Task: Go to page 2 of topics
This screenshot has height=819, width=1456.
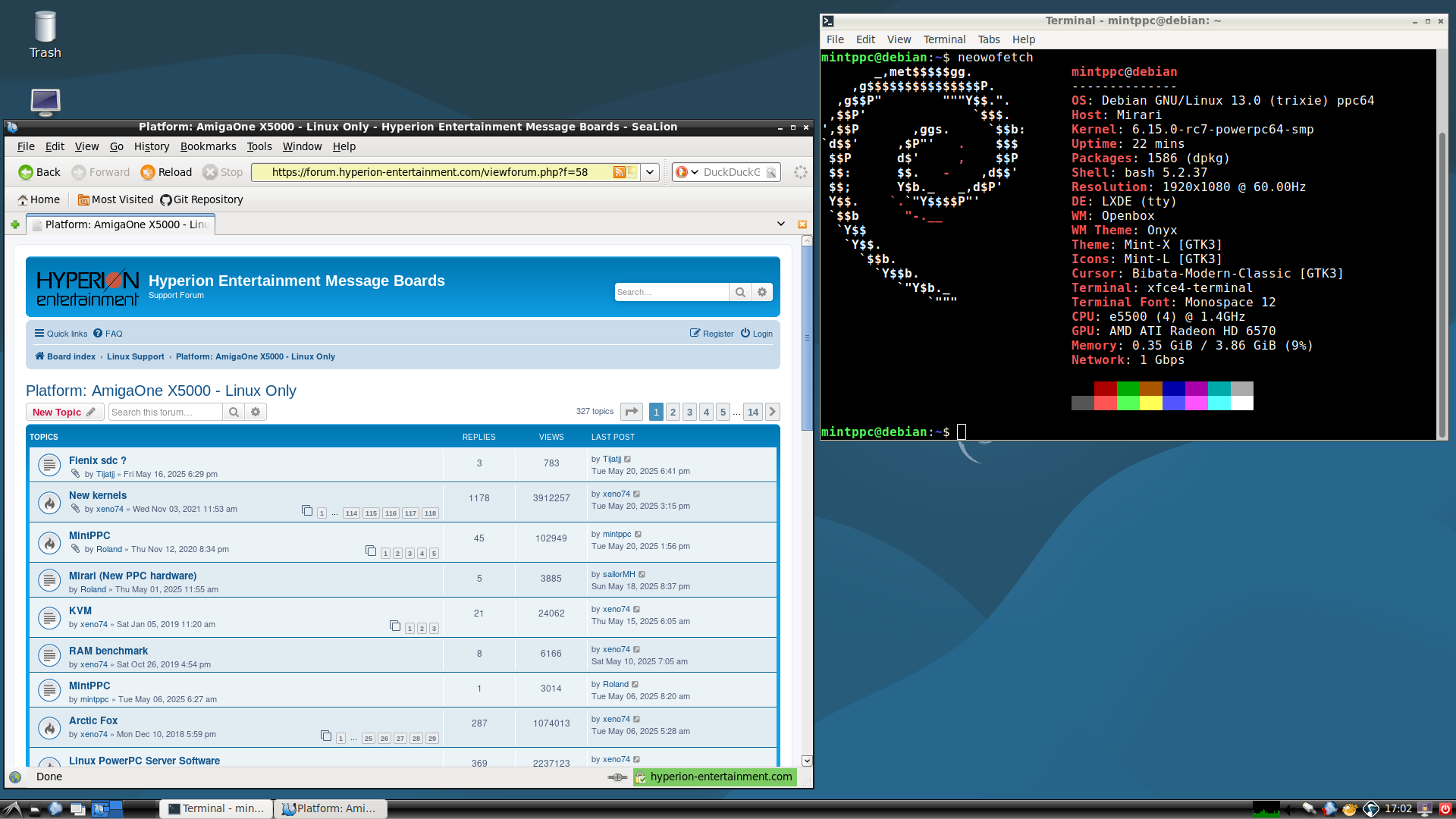Action: 673,412
